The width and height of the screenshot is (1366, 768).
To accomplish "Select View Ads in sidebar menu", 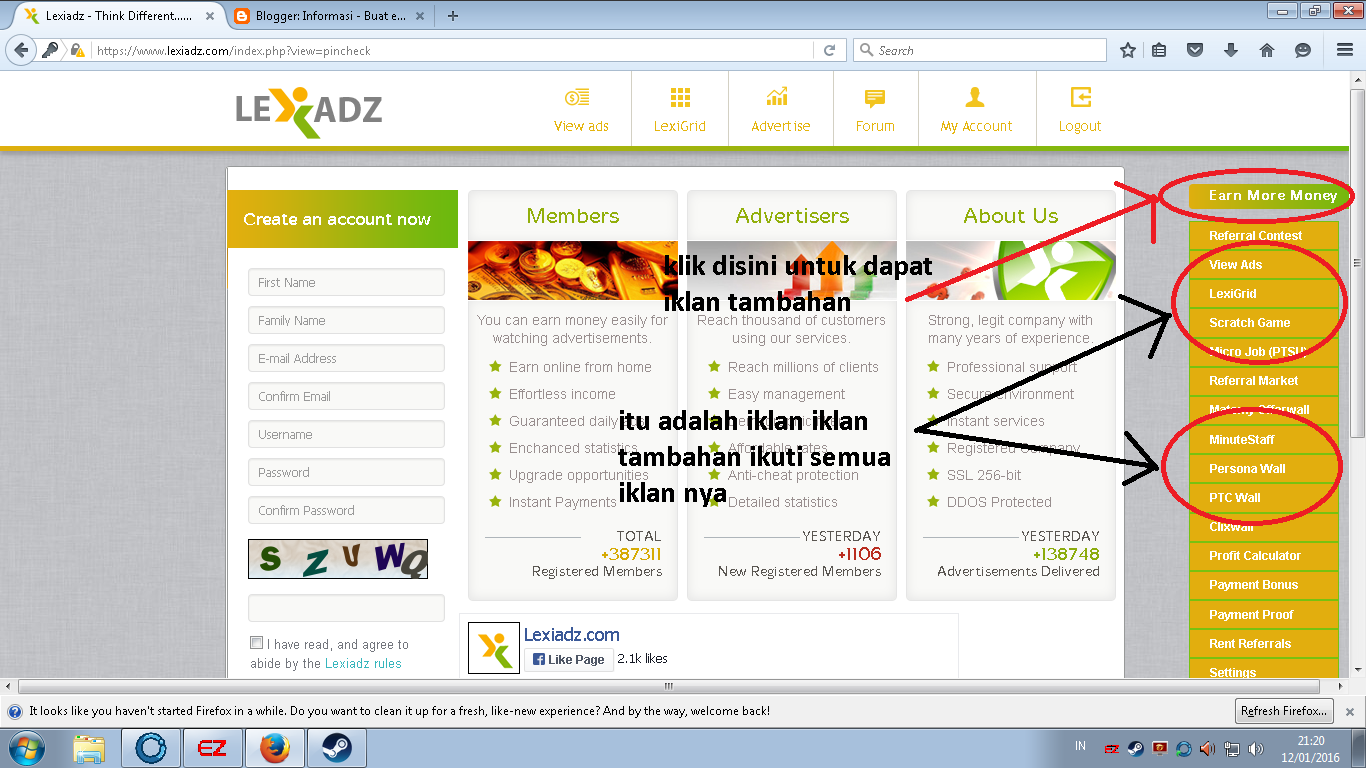I will coord(1263,265).
